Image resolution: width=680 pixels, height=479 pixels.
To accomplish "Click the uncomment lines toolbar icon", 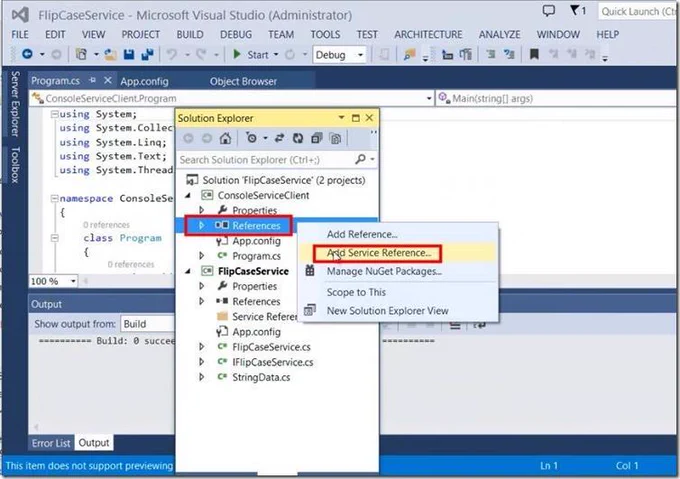I will click(x=509, y=54).
